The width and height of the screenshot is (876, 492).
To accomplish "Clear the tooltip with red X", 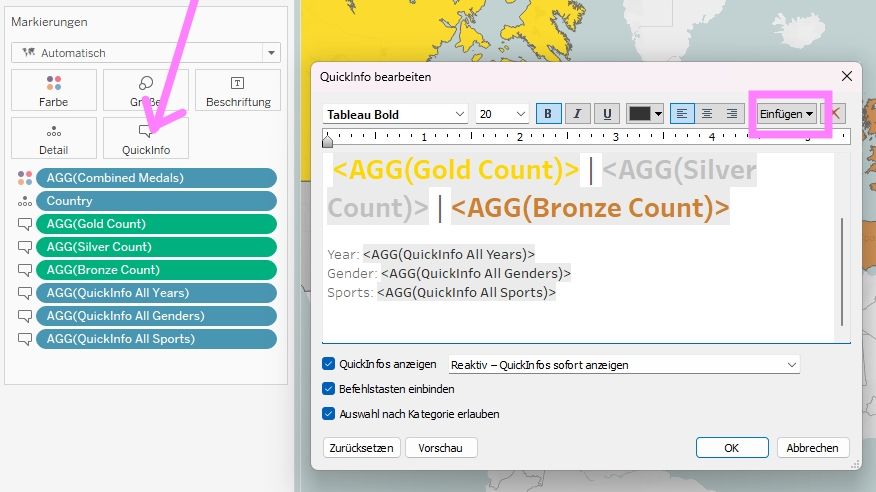I will click(835, 113).
